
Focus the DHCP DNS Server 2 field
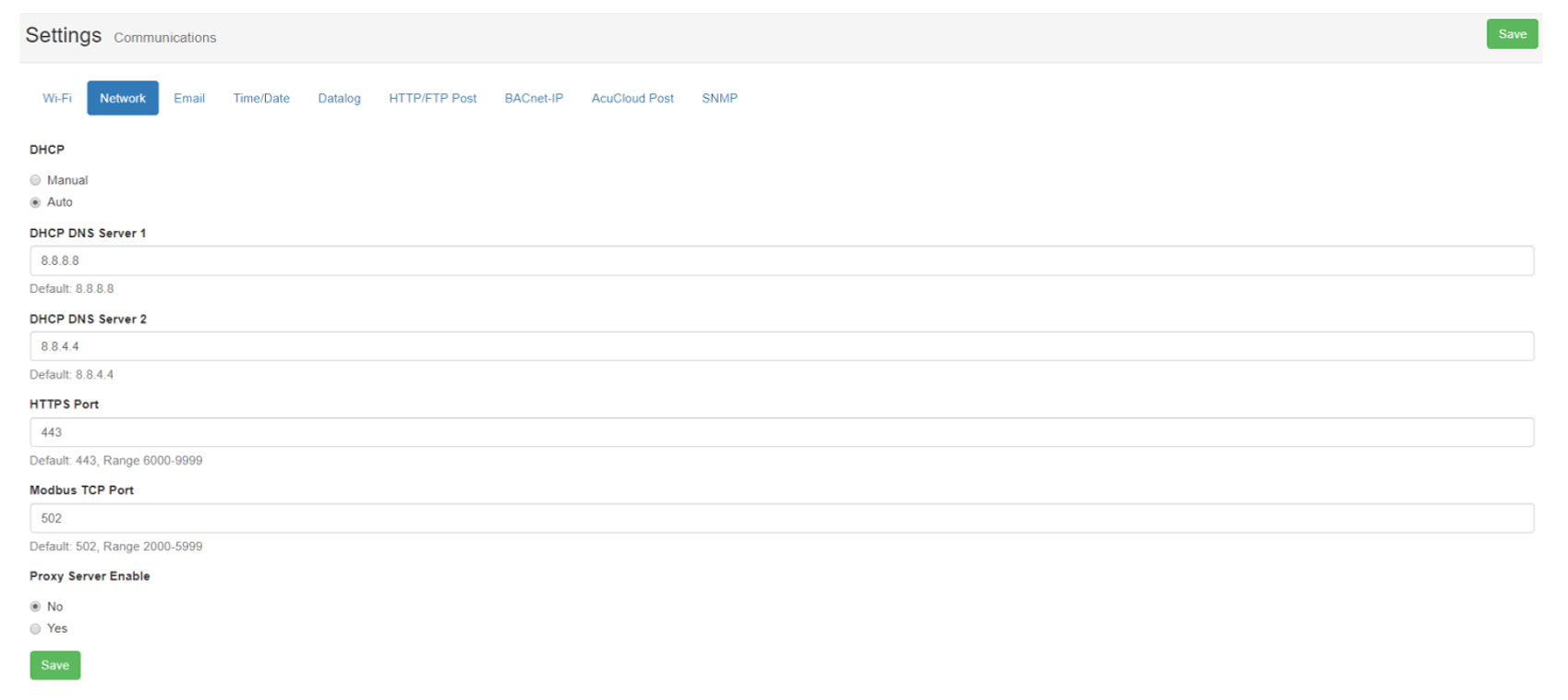pos(781,346)
